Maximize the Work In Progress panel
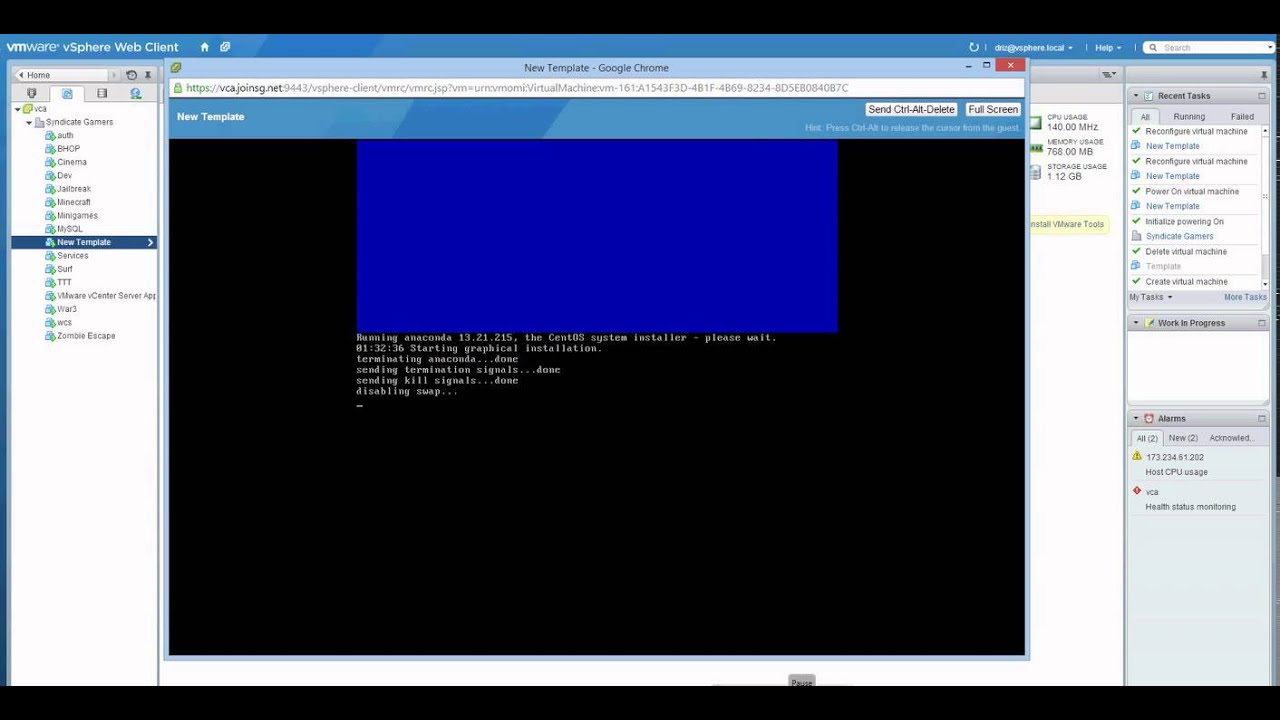The width and height of the screenshot is (1280, 720). click(1262, 323)
